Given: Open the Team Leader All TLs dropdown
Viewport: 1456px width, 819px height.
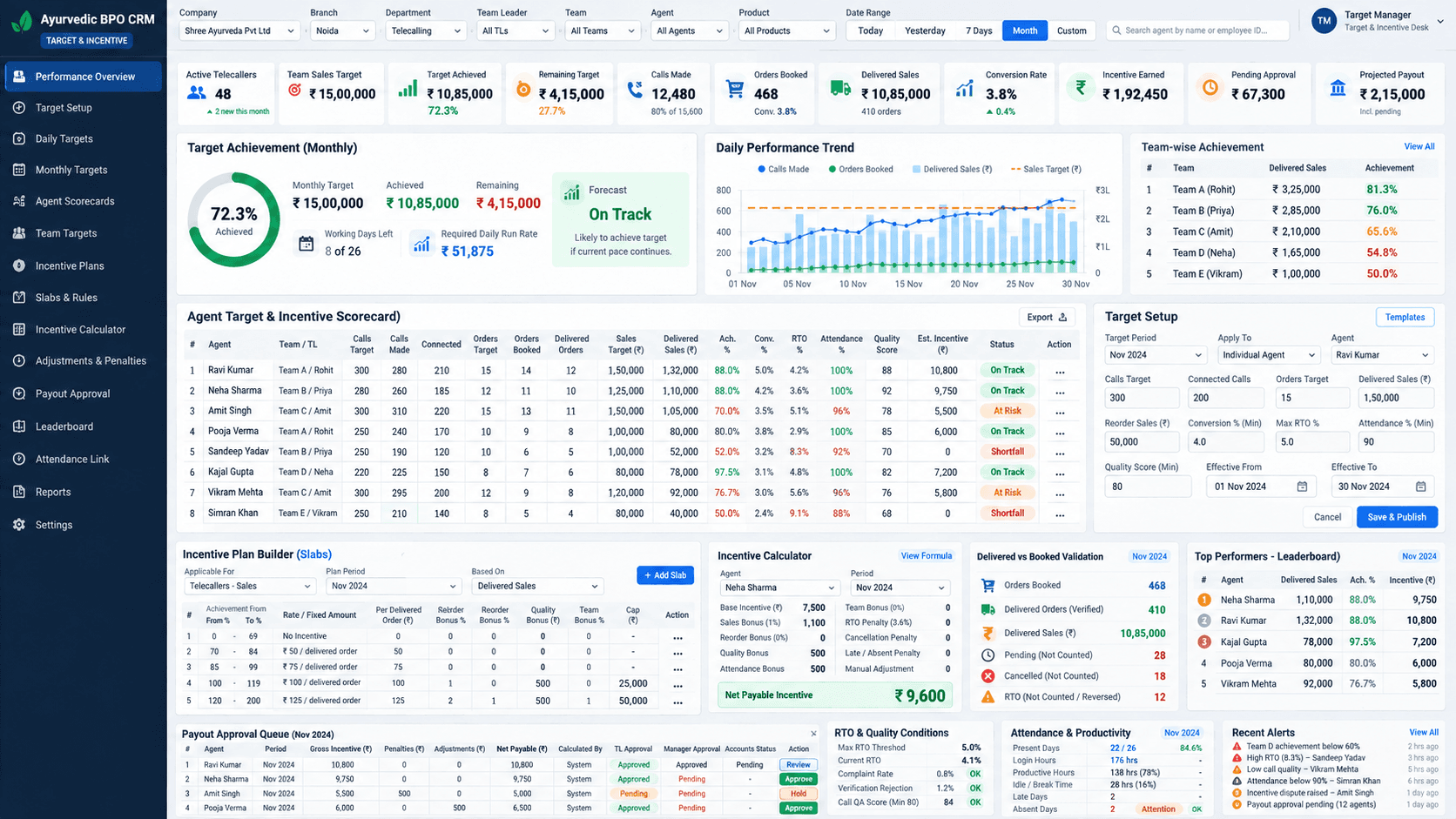Looking at the screenshot, I should [x=516, y=30].
